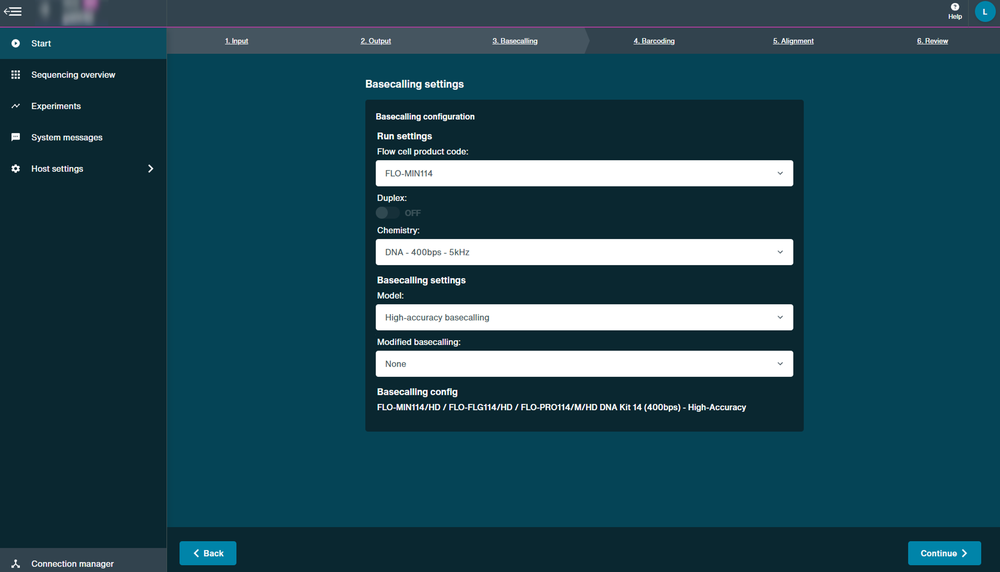Click the Experiments graph icon
The image size is (1000, 572).
[15, 106]
